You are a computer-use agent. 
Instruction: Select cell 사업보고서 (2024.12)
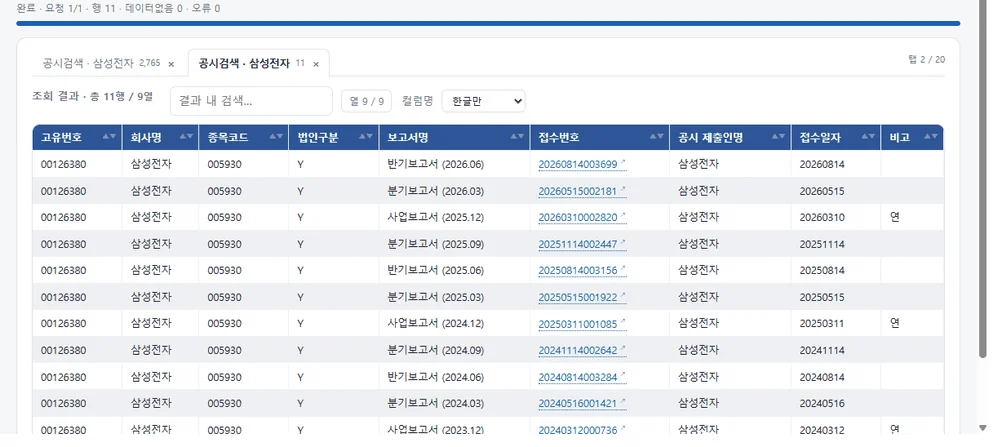point(454,324)
